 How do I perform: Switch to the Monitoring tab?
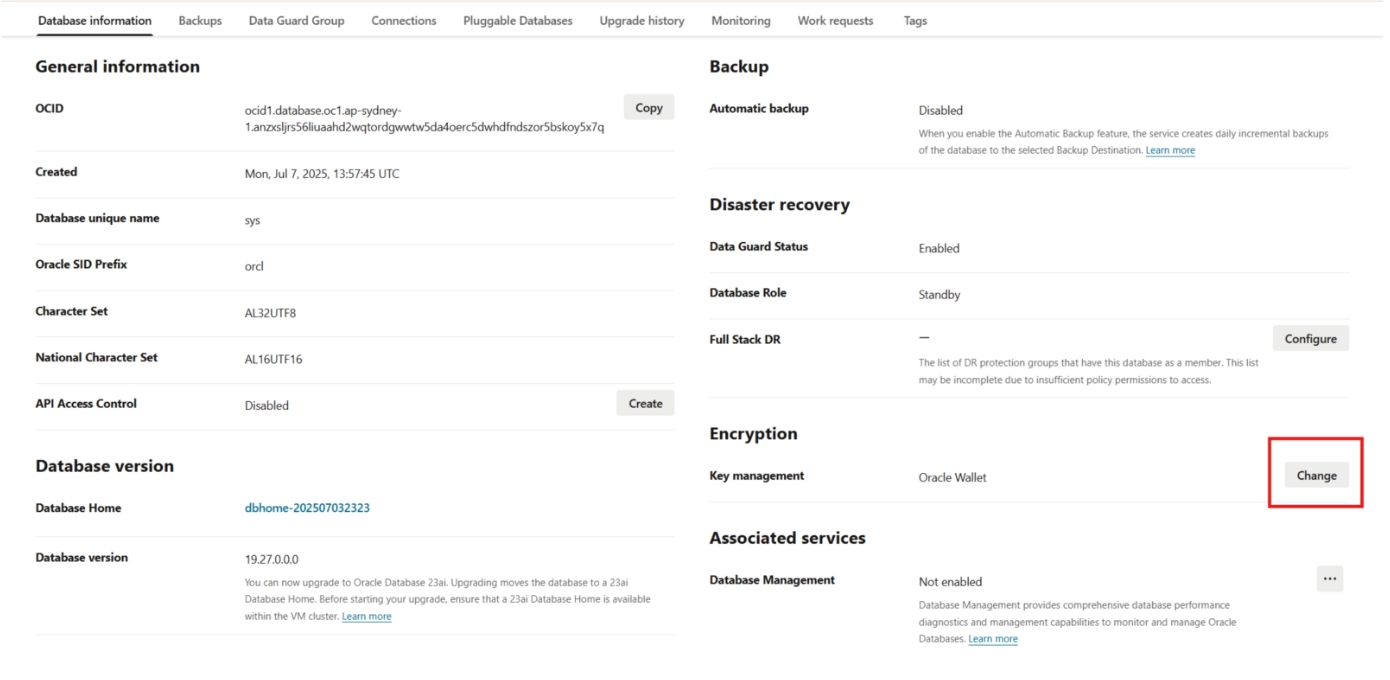pos(740,21)
